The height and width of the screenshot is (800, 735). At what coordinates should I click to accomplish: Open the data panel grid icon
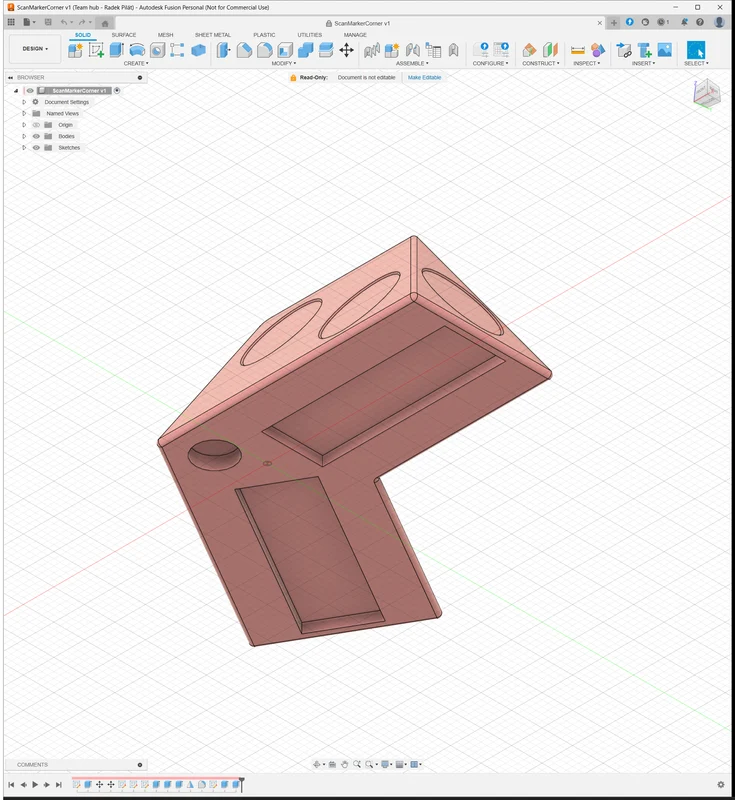[x=11, y=22]
